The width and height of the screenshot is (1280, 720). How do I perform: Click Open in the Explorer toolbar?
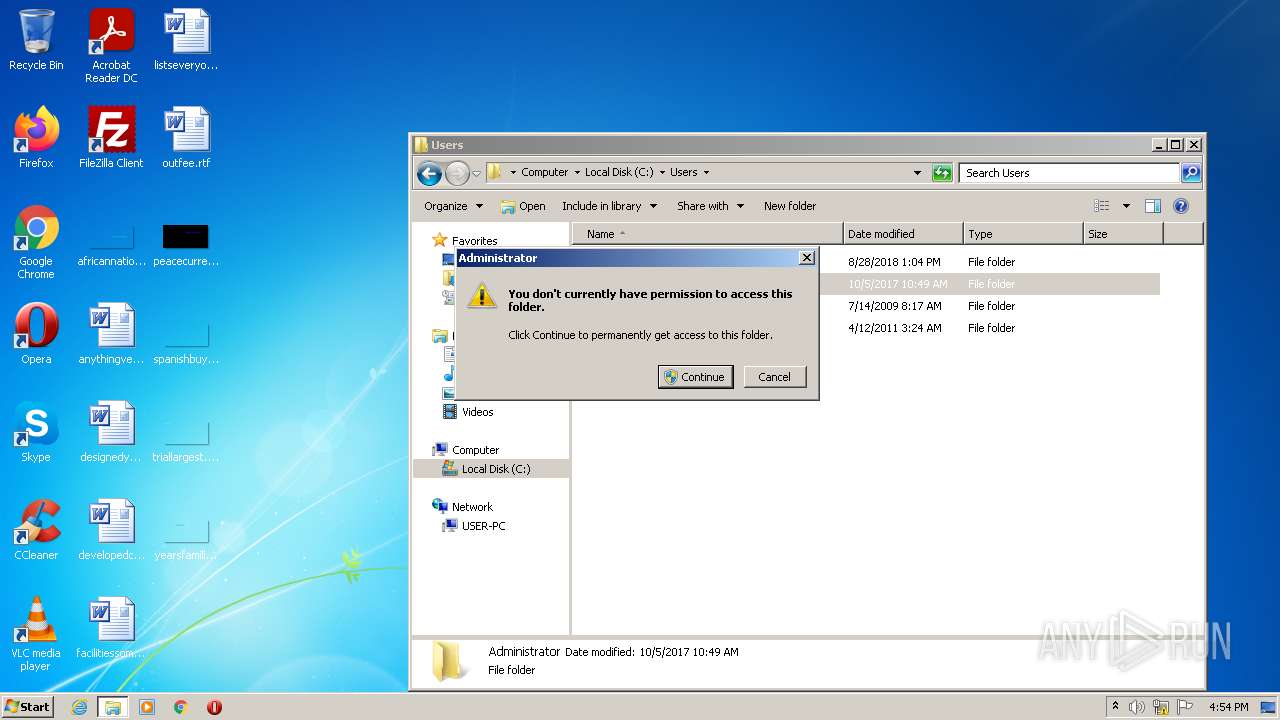click(x=523, y=206)
